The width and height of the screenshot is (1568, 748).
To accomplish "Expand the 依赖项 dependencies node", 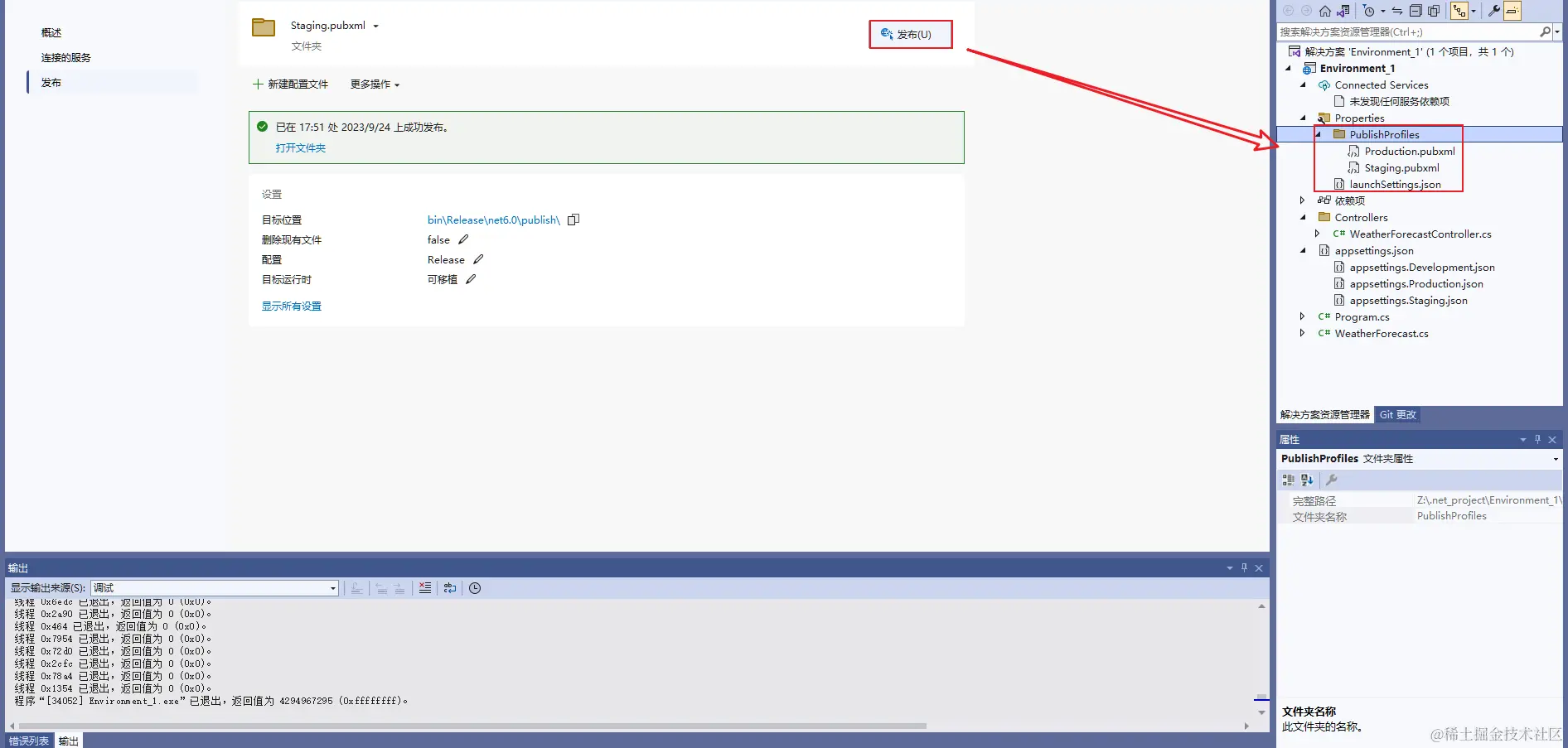I will click(x=1303, y=200).
